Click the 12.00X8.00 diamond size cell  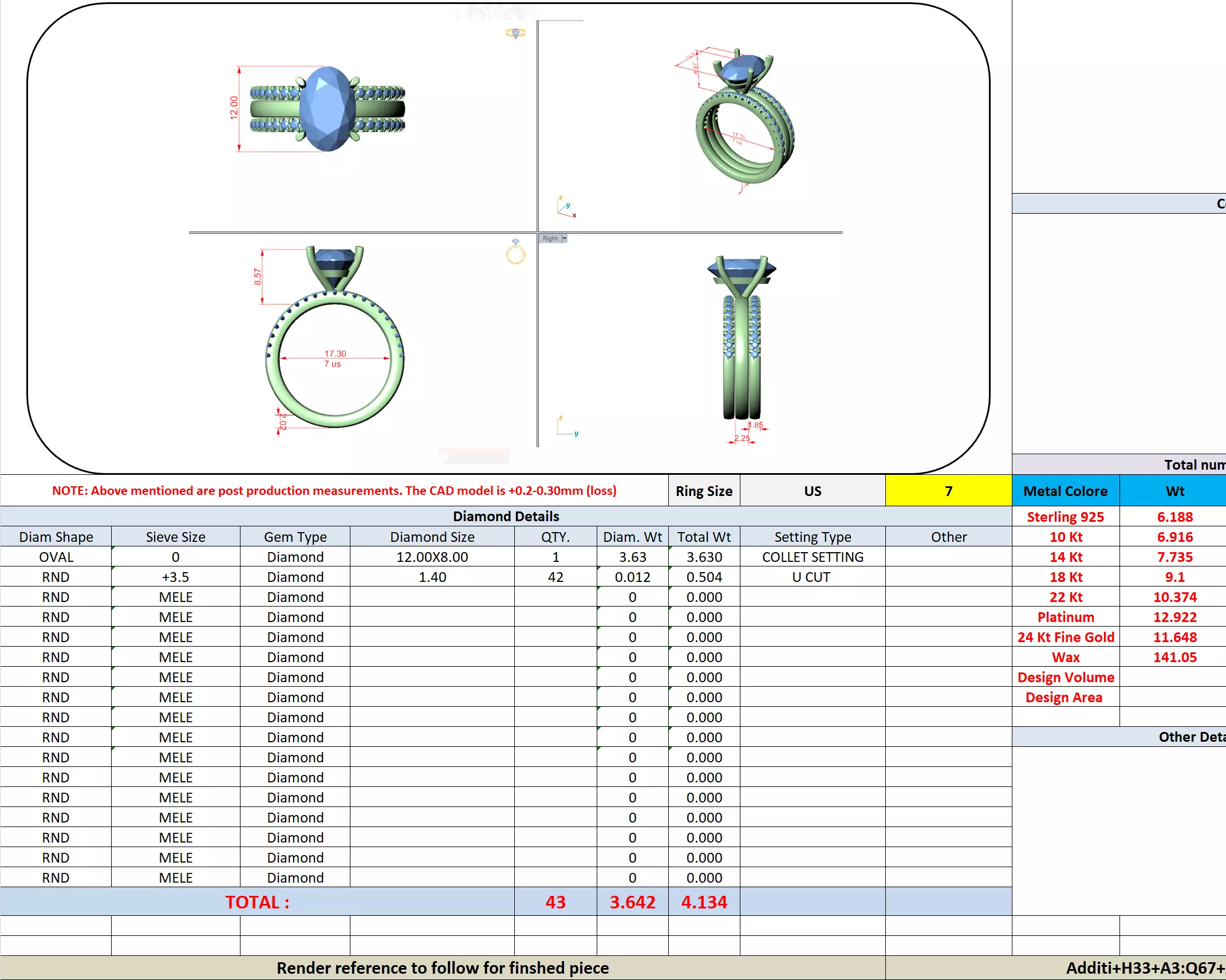pos(432,557)
